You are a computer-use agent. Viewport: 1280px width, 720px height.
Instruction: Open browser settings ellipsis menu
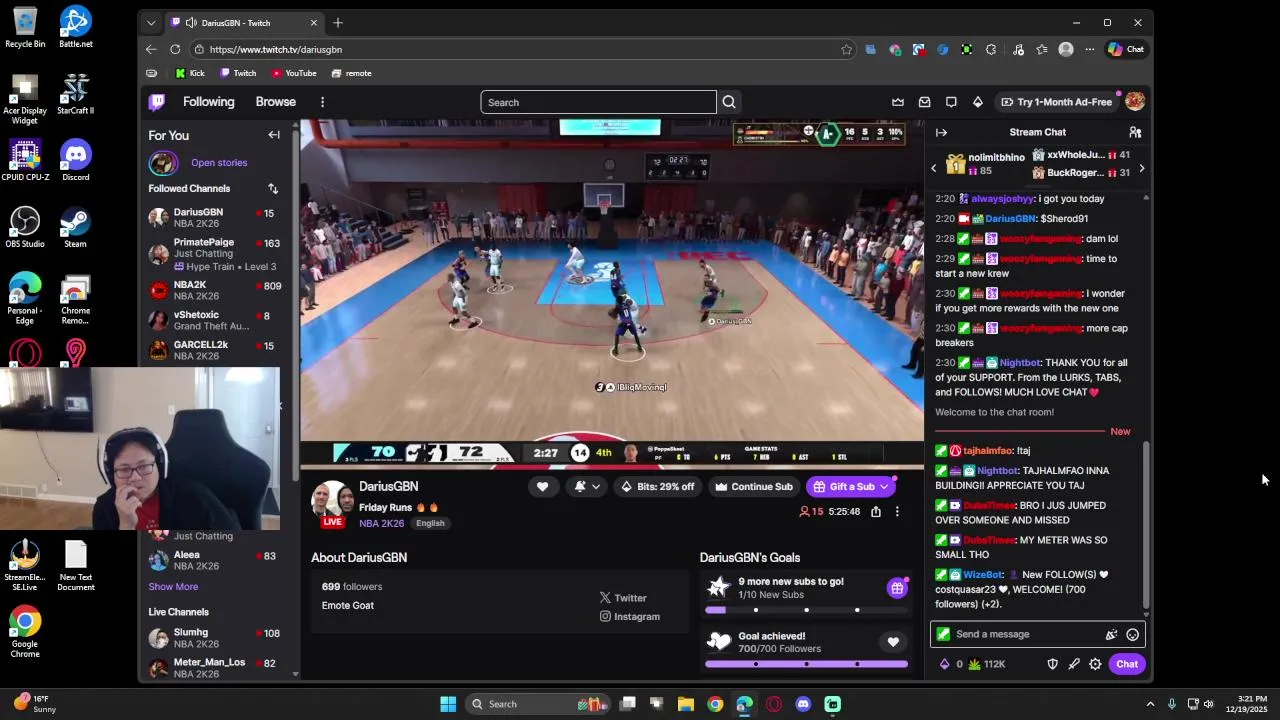click(x=1090, y=49)
